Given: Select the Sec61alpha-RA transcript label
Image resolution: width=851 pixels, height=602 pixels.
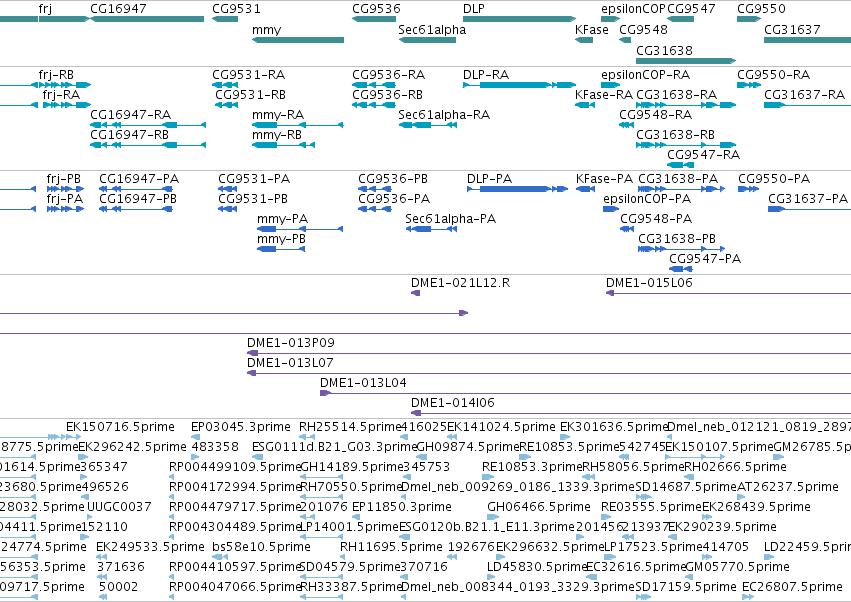Looking at the screenshot, I should pyautogui.click(x=444, y=115).
